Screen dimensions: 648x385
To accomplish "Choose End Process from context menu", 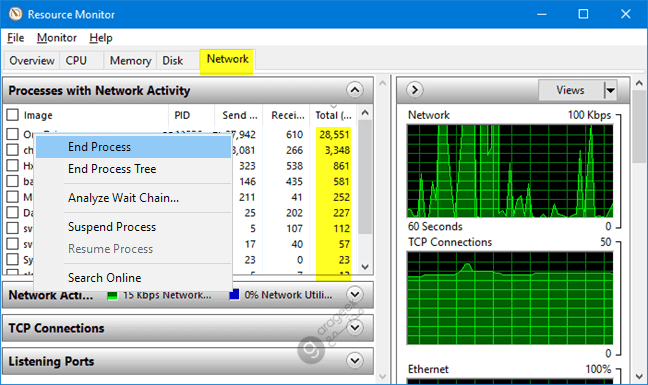I will (x=133, y=147).
